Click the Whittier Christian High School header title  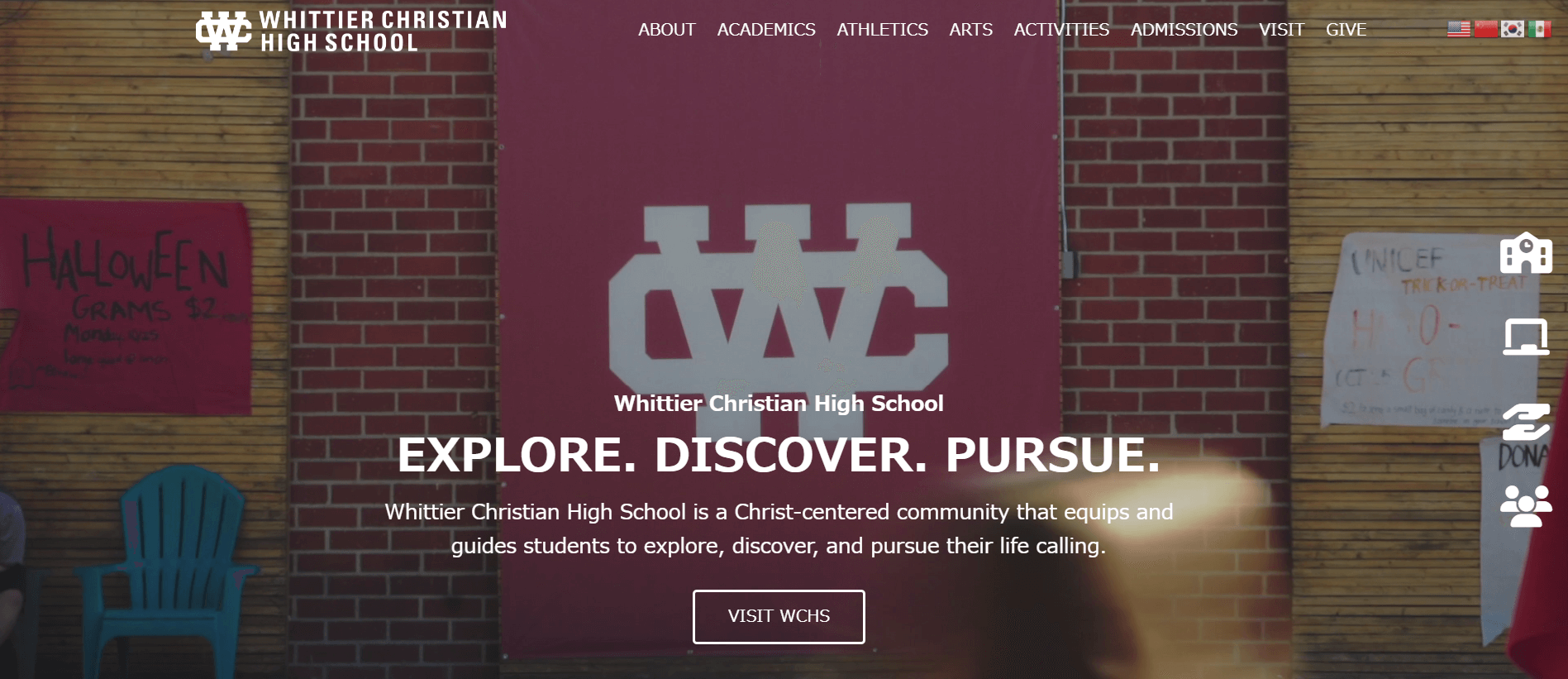coord(384,31)
